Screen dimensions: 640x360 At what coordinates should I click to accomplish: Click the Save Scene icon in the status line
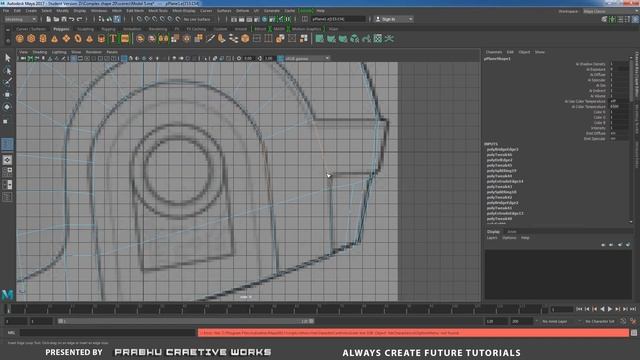[x=64, y=19]
